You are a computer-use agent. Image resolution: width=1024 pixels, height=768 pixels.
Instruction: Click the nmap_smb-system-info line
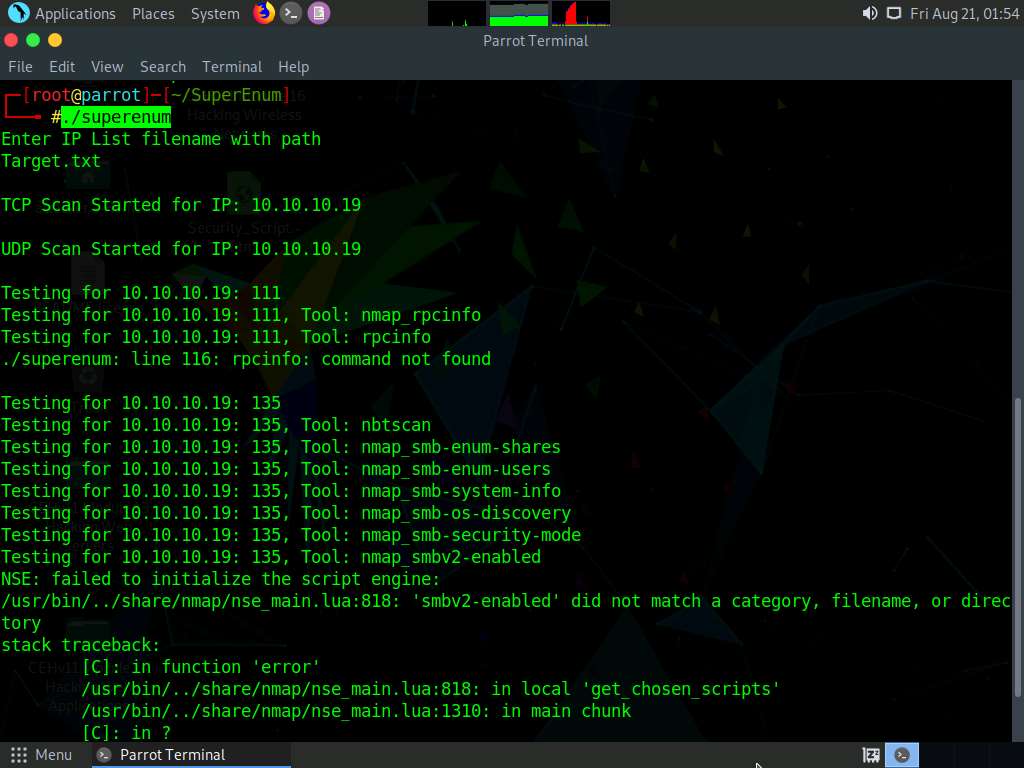281,491
